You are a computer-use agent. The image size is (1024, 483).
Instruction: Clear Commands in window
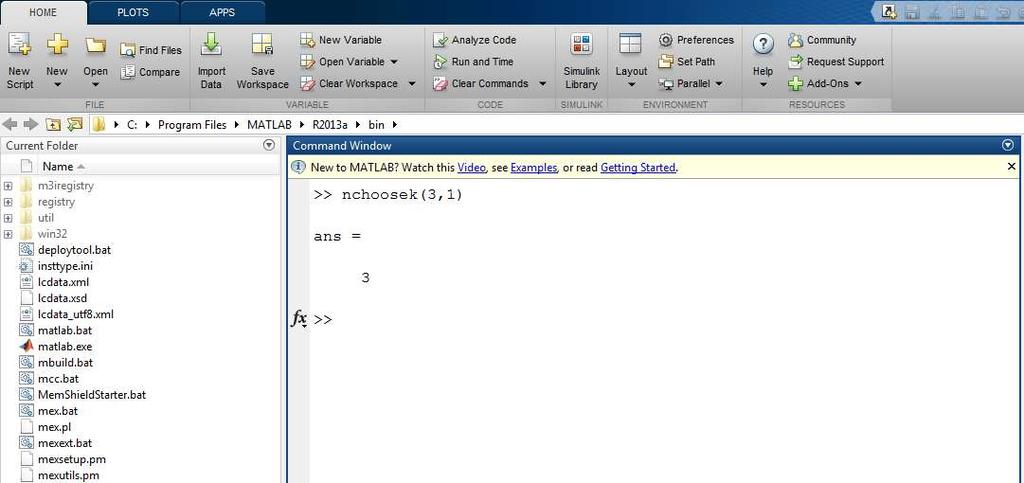click(481, 84)
